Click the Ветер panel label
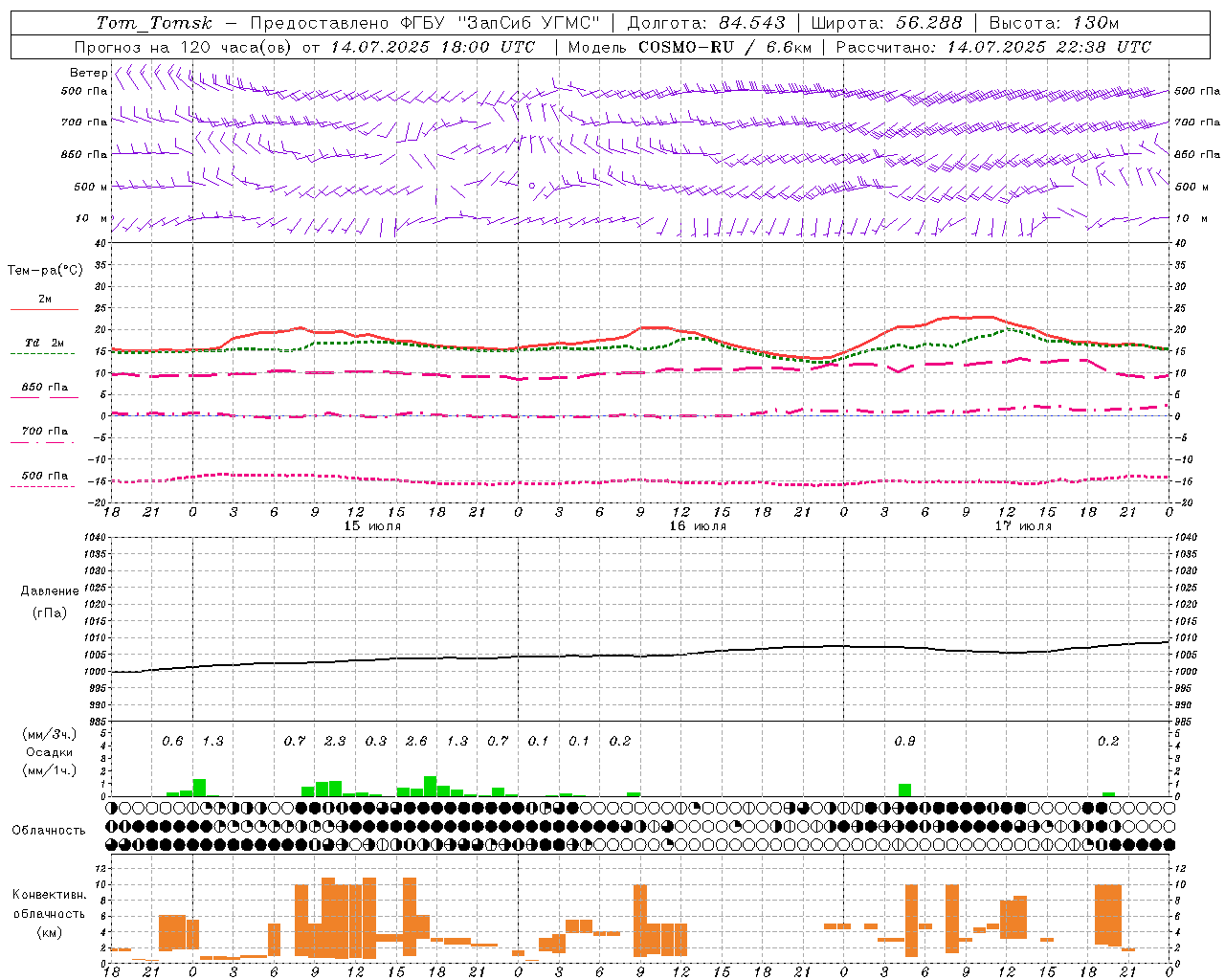This screenshot has height=980, width=1225. 89,73
